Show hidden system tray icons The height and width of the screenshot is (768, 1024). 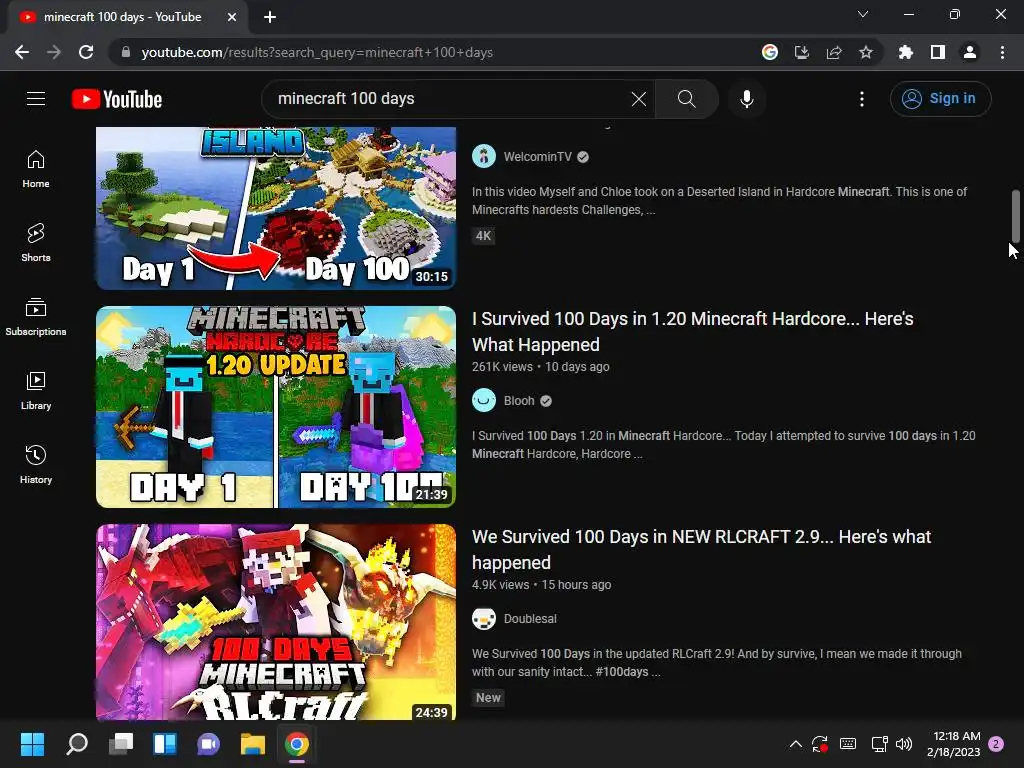click(x=795, y=744)
